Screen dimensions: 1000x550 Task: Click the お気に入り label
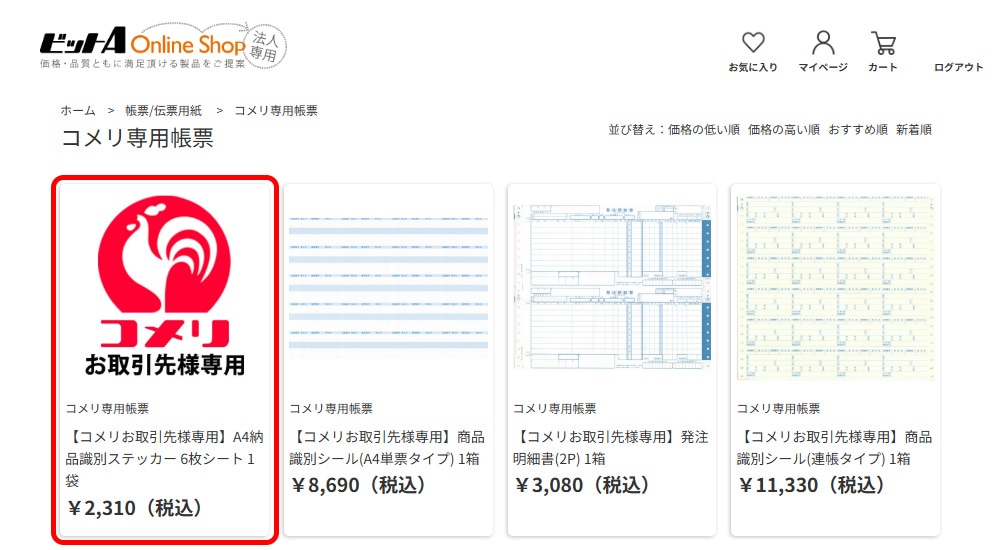[753, 67]
